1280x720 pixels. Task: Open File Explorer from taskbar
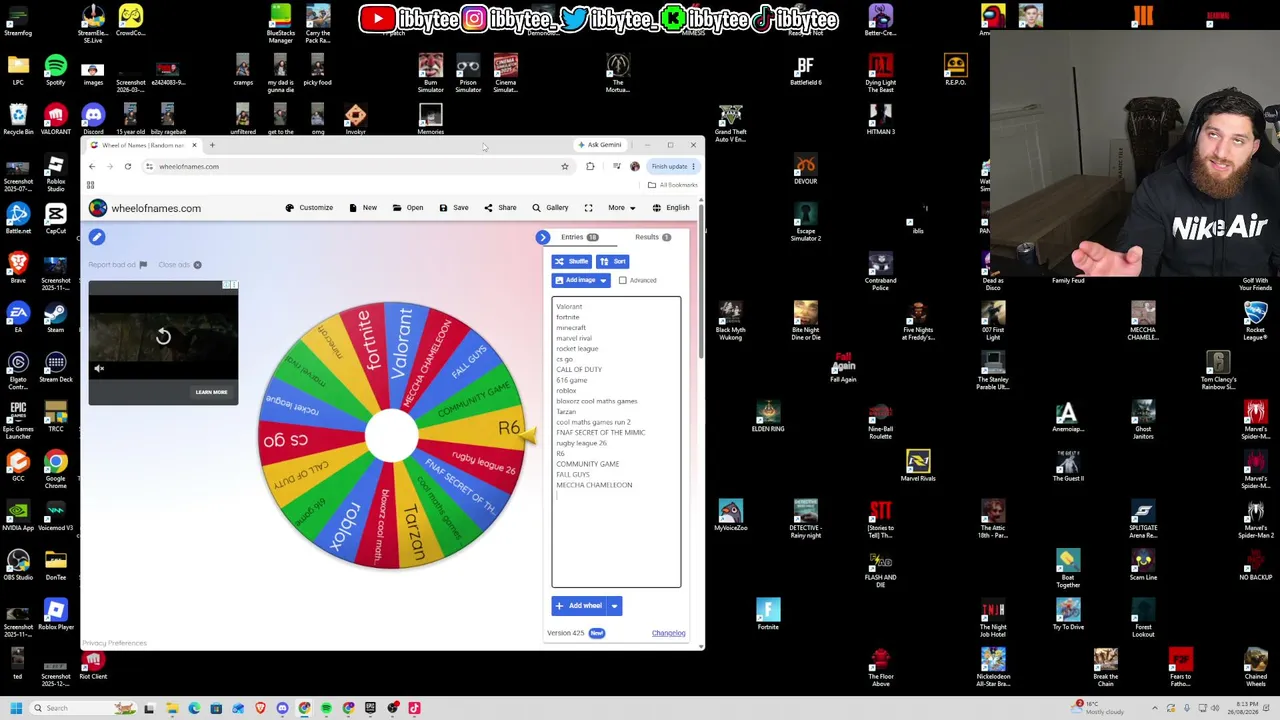(x=172, y=708)
